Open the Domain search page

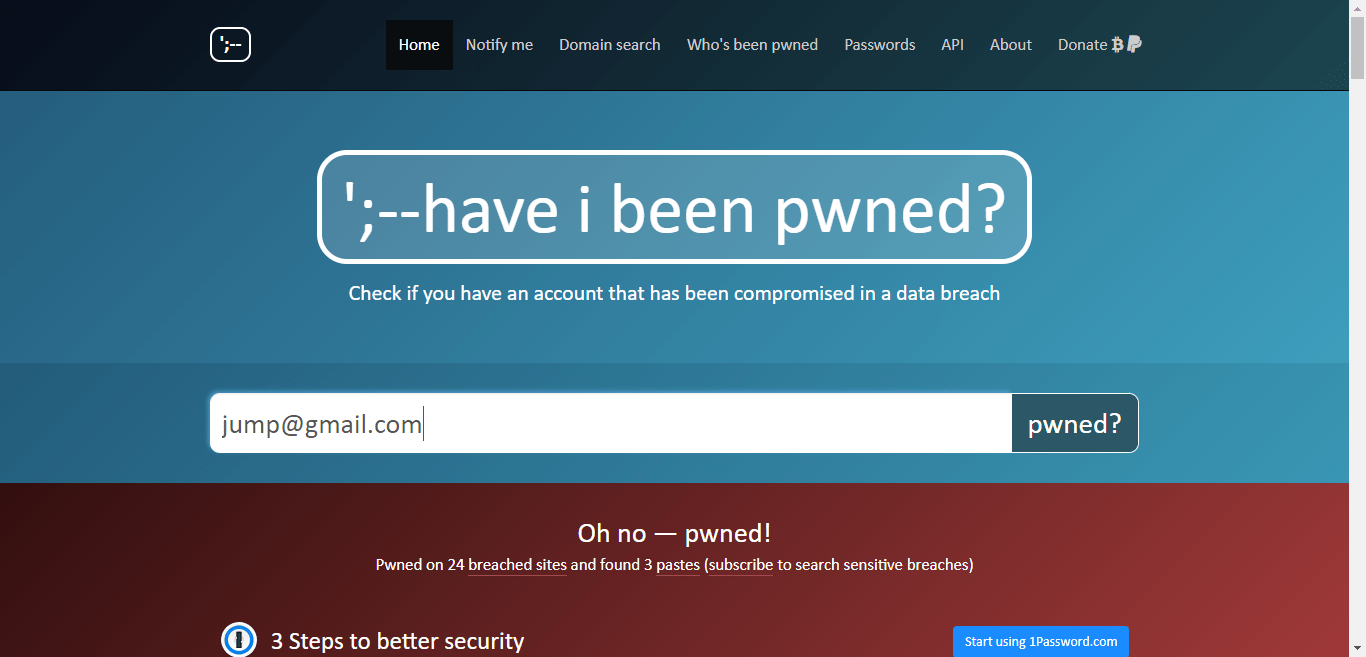[610, 45]
